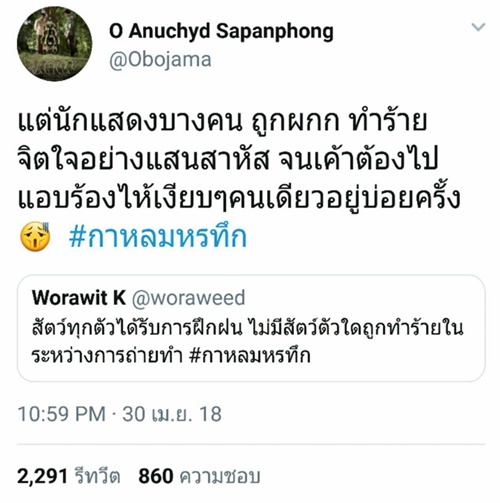Viewport: 500px width, 503px height.
Task: Click the retweet count number 2,291
Action: (x=42, y=476)
